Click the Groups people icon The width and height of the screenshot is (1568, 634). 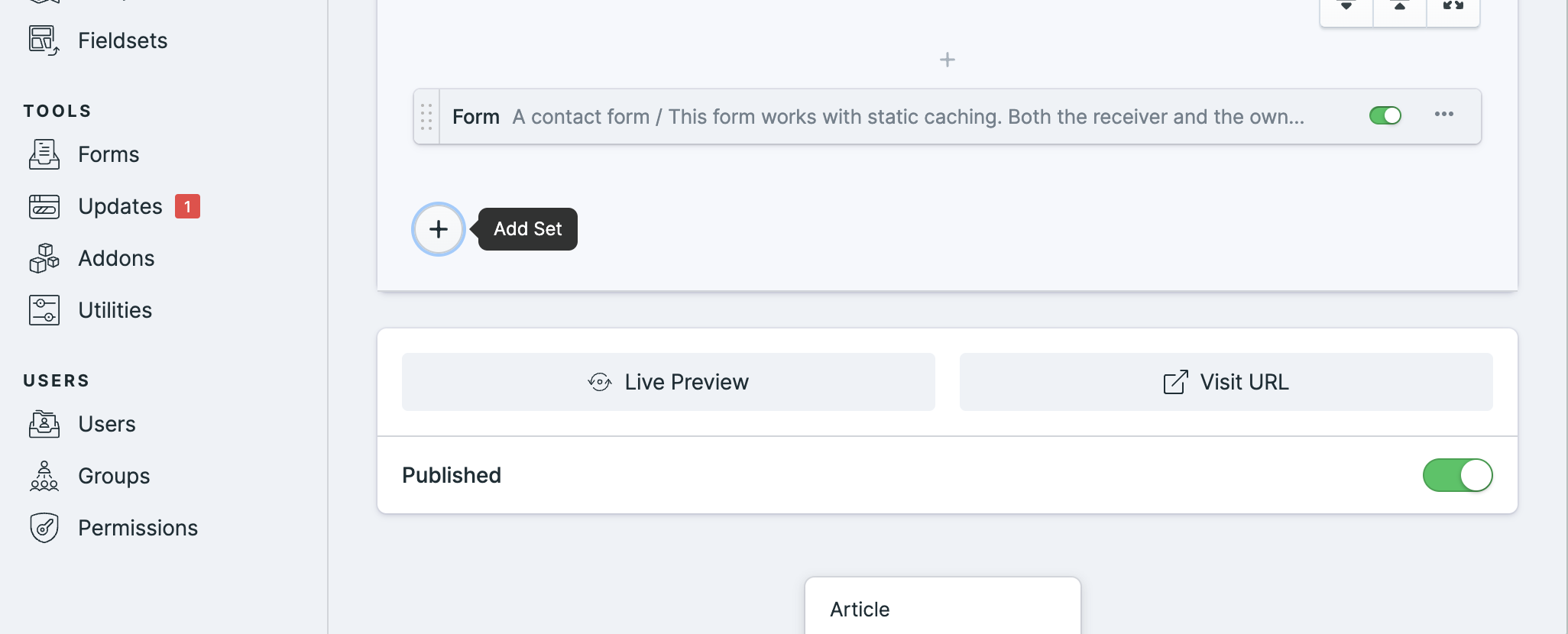(x=44, y=476)
